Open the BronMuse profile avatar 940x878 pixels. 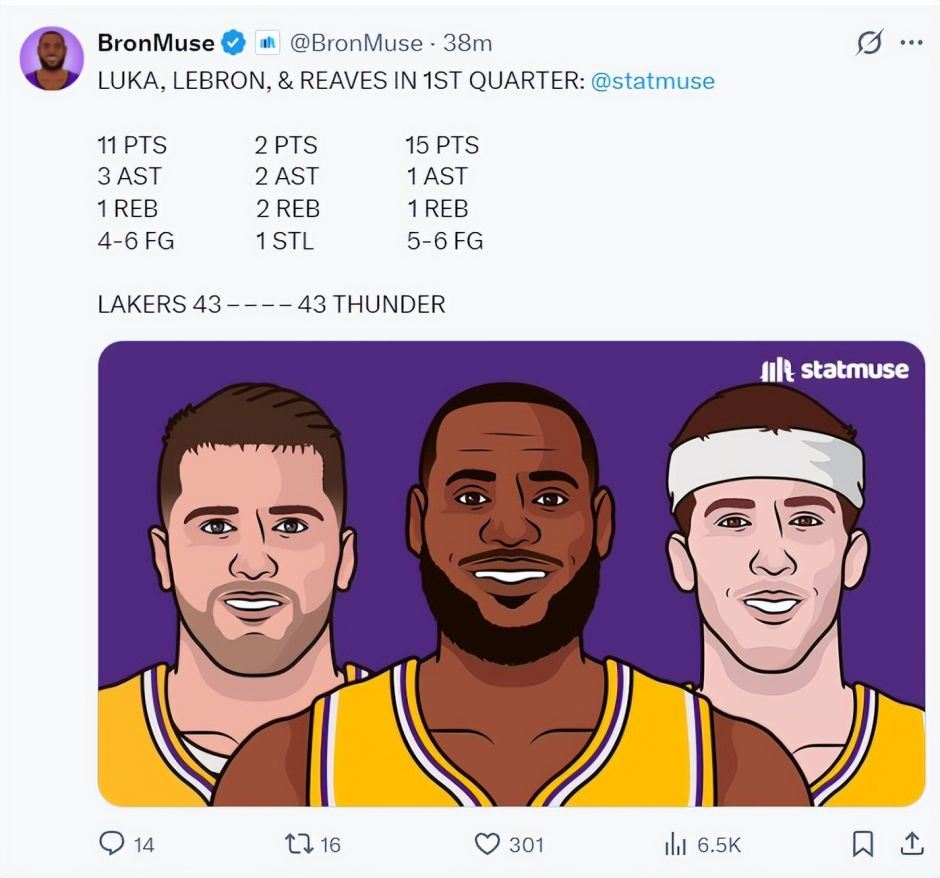[51, 58]
